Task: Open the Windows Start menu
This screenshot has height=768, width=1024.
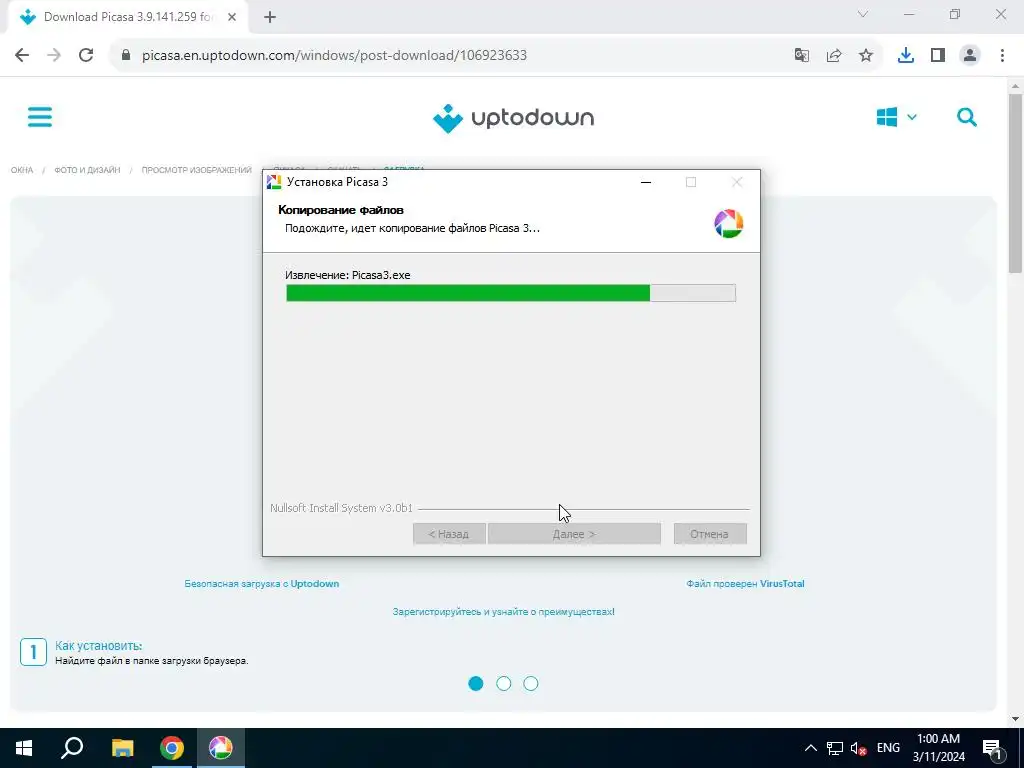Action: point(24,748)
